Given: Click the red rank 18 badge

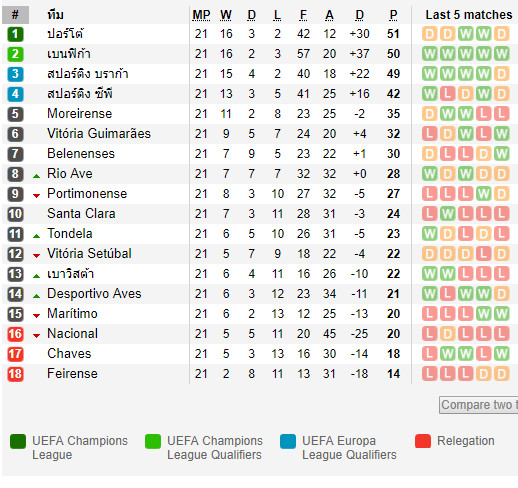Looking at the screenshot, I should click(x=15, y=374).
